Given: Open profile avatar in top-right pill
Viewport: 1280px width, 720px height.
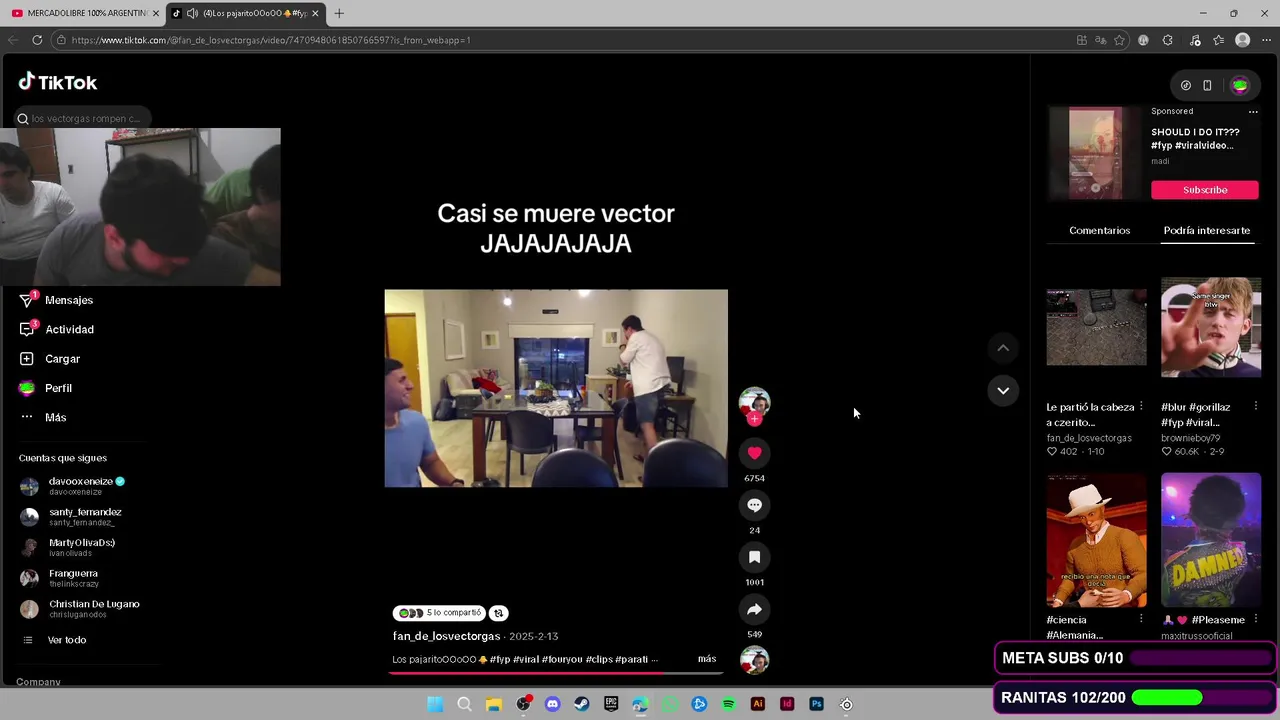Looking at the screenshot, I should 1240,86.
